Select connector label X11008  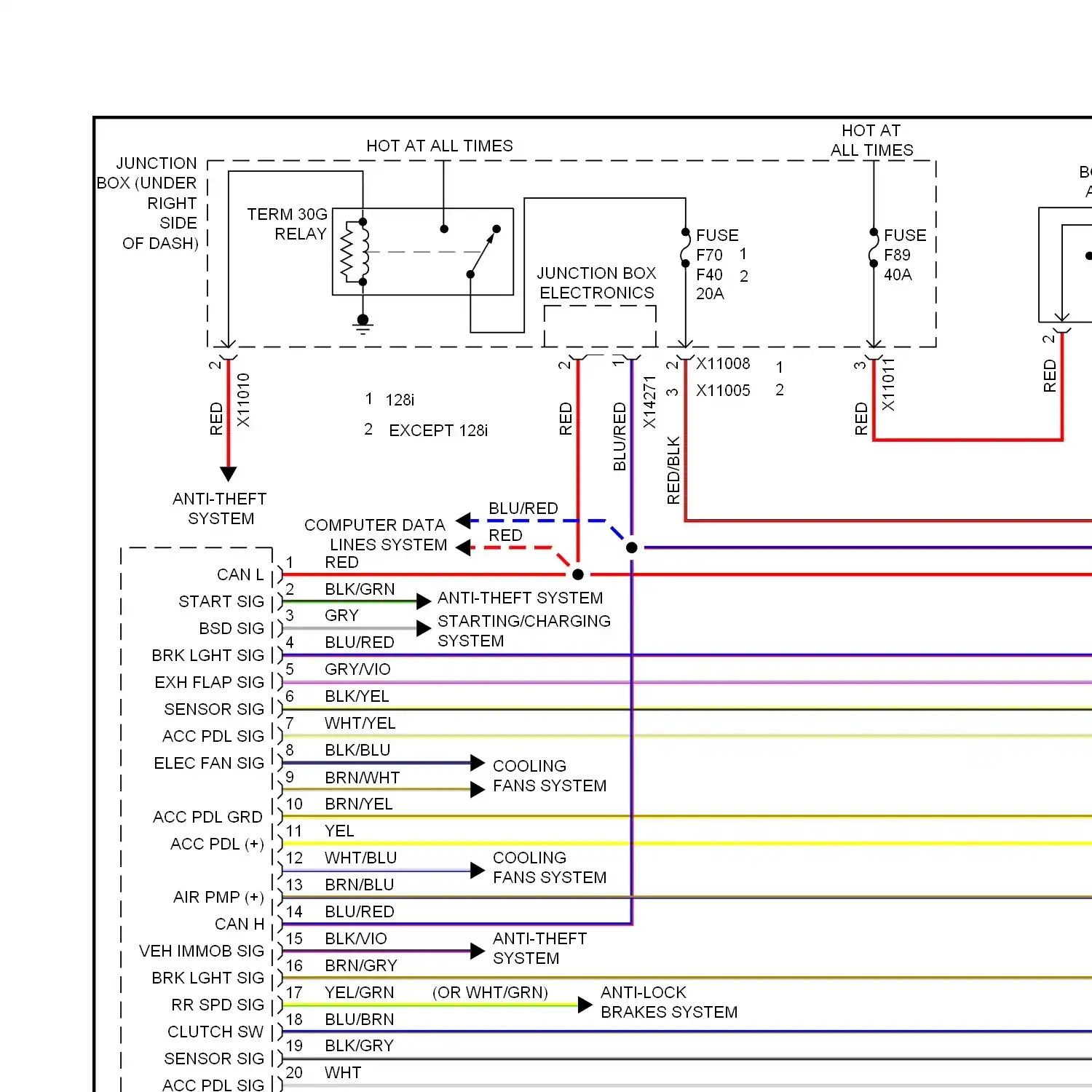click(x=723, y=364)
